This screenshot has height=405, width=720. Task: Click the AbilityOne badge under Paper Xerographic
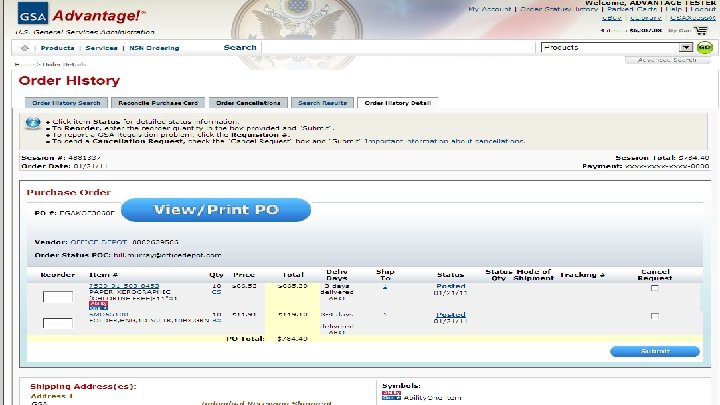pos(98,305)
